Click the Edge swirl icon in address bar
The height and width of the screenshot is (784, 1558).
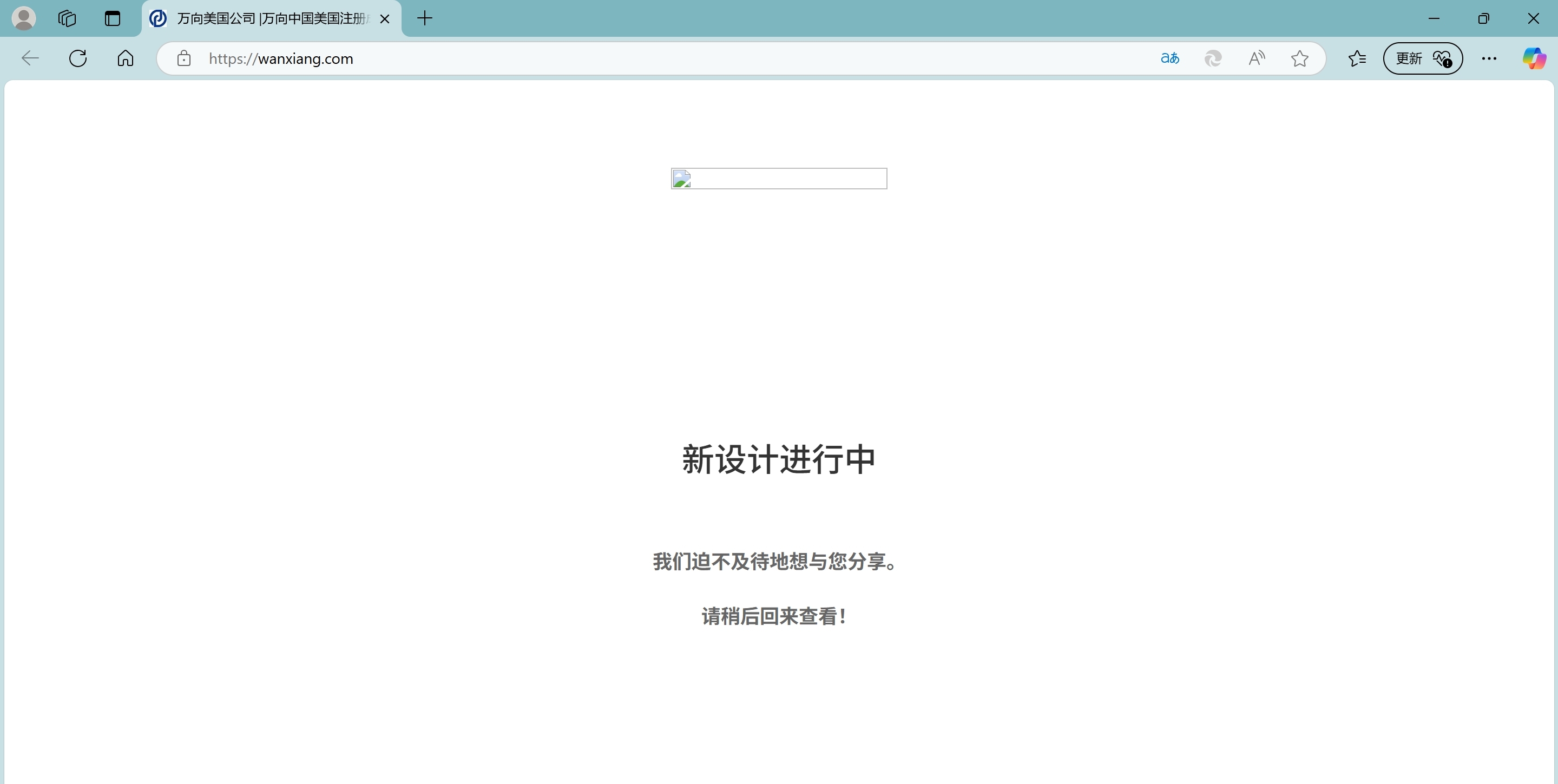1213,58
